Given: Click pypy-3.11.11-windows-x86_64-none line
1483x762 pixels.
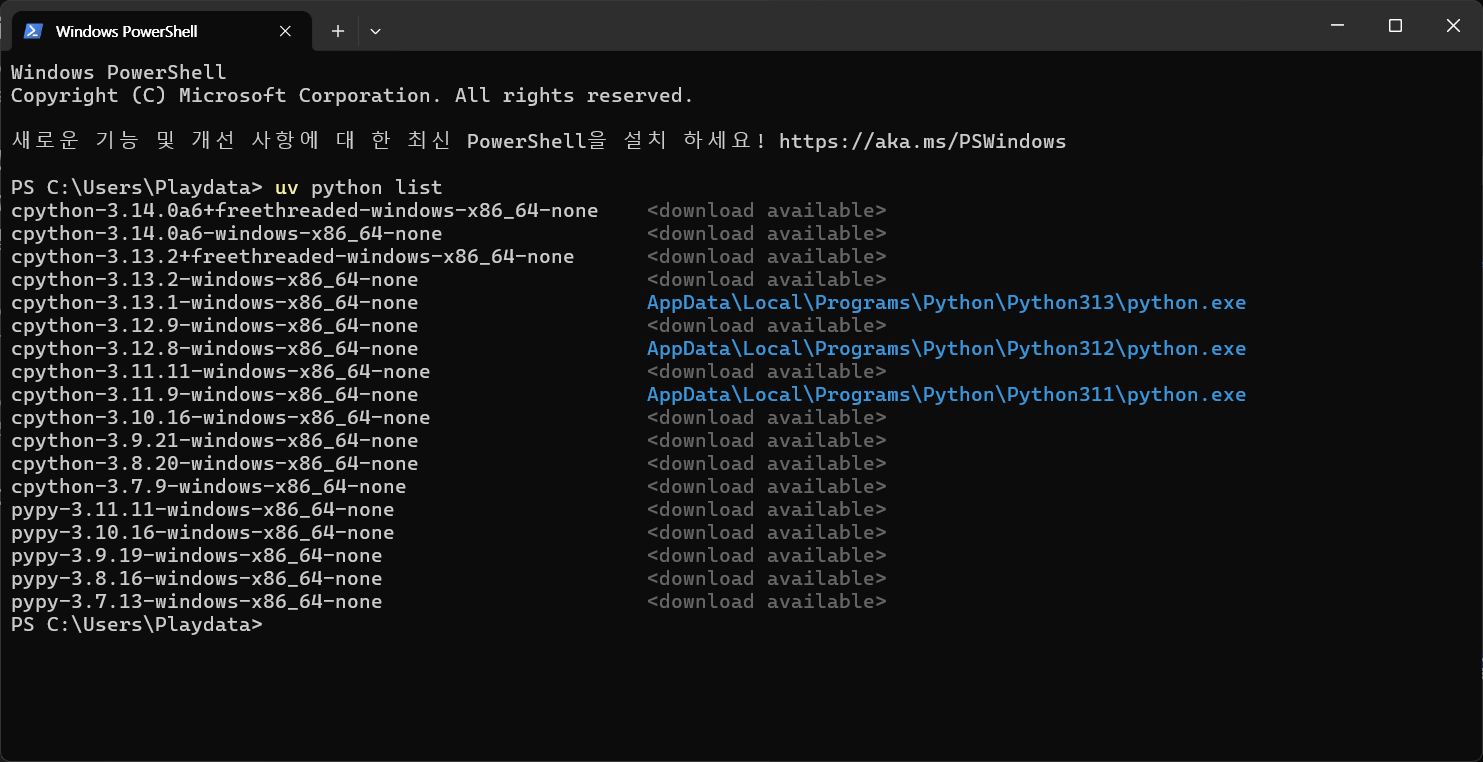Looking at the screenshot, I should (x=203, y=509).
